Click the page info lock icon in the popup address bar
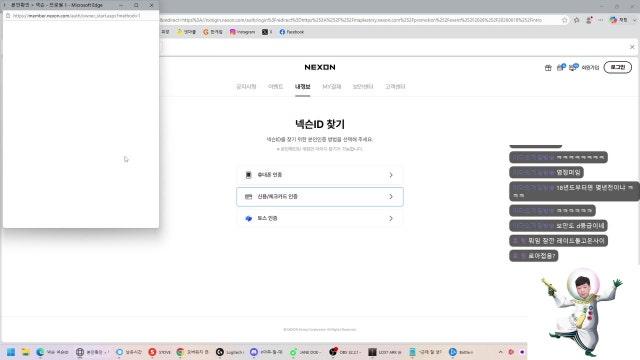Screen dimensions: 640x360 tap(8, 16)
